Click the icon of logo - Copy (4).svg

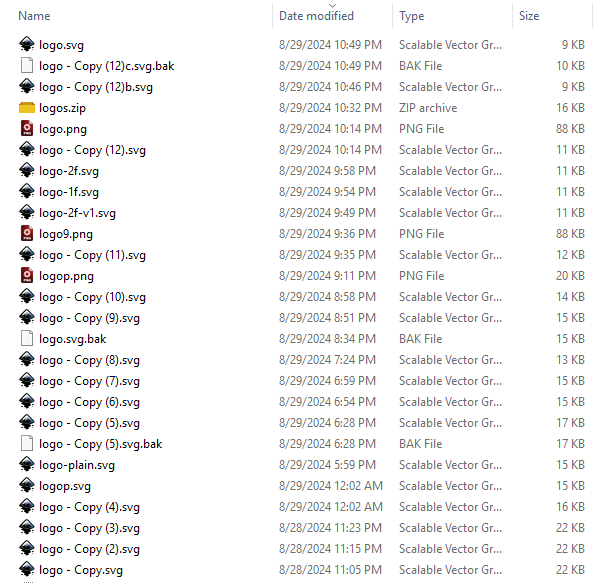click(x=27, y=506)
